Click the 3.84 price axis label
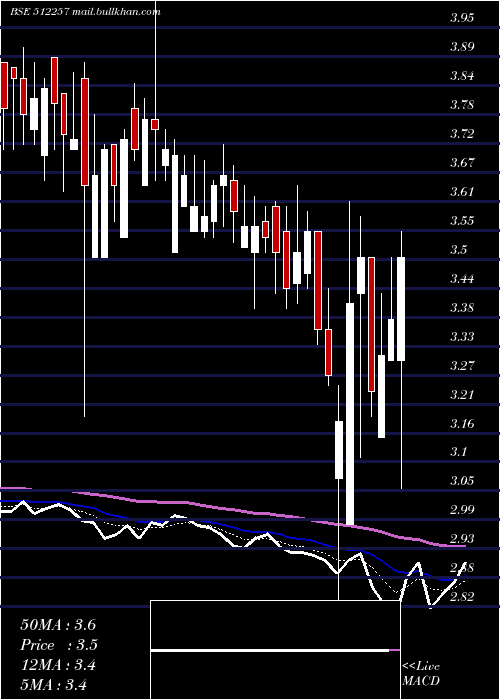This screenshot has width=500, height=700. [462, 76]
